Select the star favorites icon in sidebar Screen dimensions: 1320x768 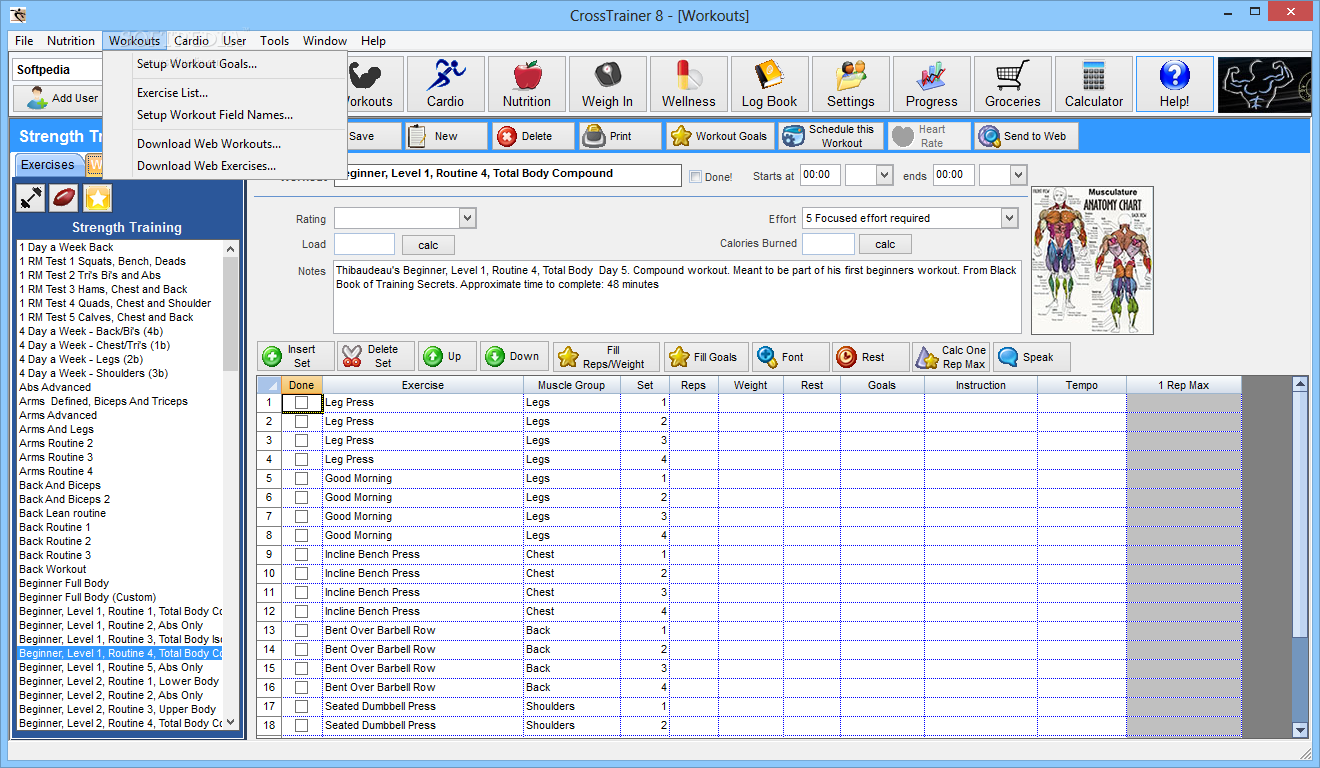pyautogui.click(x=97, y=198)
